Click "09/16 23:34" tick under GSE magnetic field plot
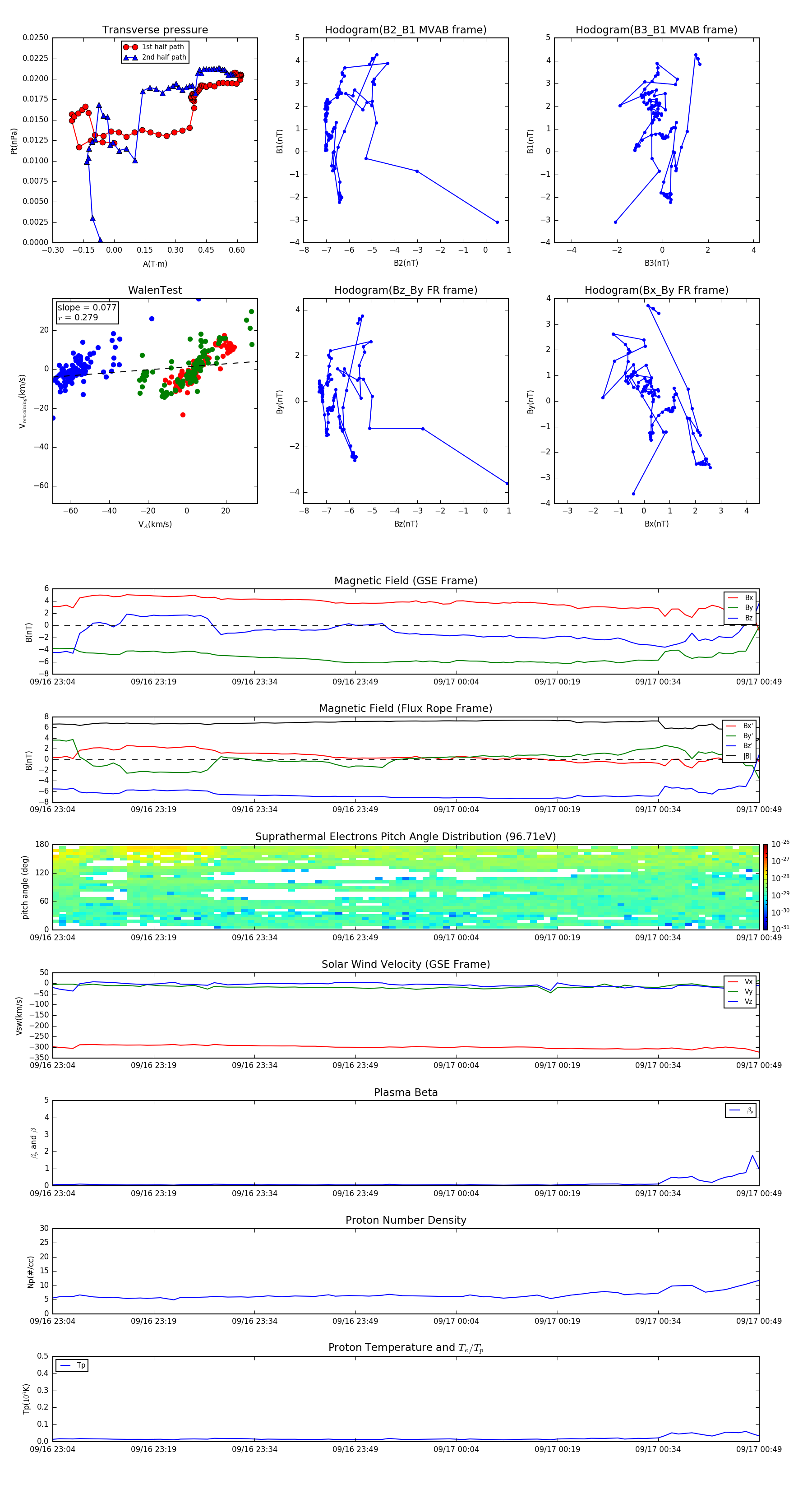812x1489 pixels. [254, 682]
